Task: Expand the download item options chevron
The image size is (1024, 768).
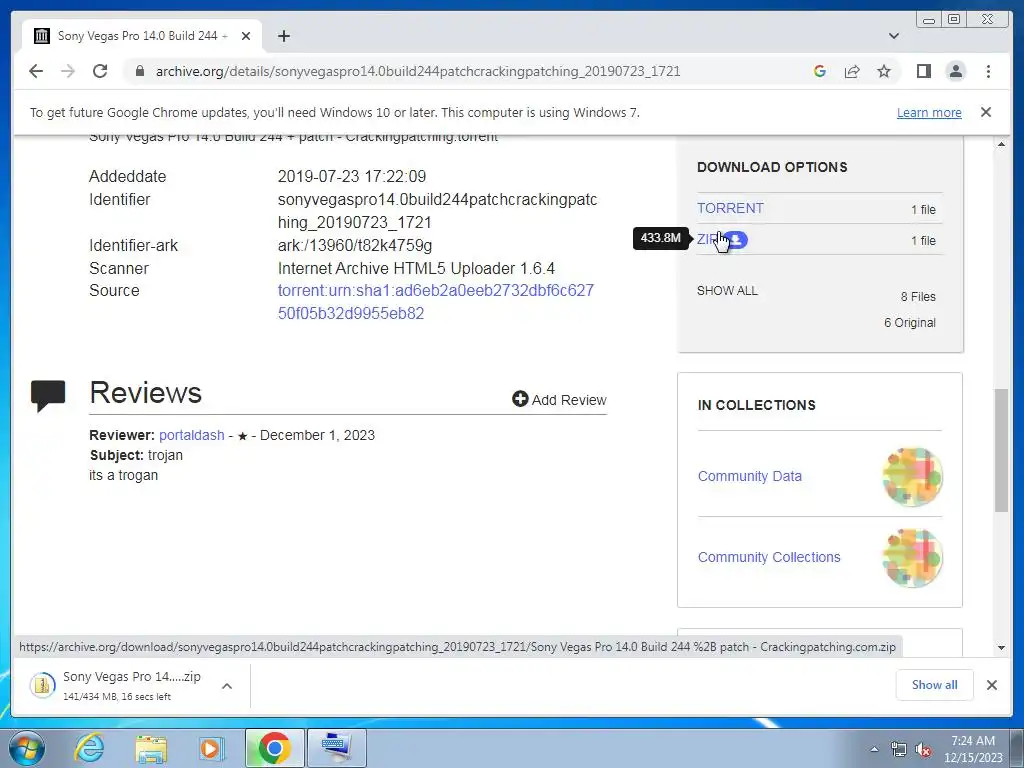Action: [227, 686]
